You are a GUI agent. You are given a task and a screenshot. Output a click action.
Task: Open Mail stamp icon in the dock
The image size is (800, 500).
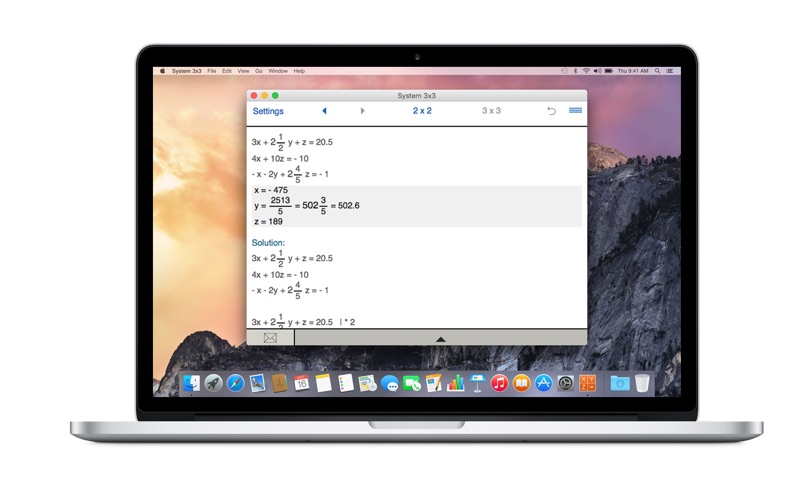coord(257,383)
